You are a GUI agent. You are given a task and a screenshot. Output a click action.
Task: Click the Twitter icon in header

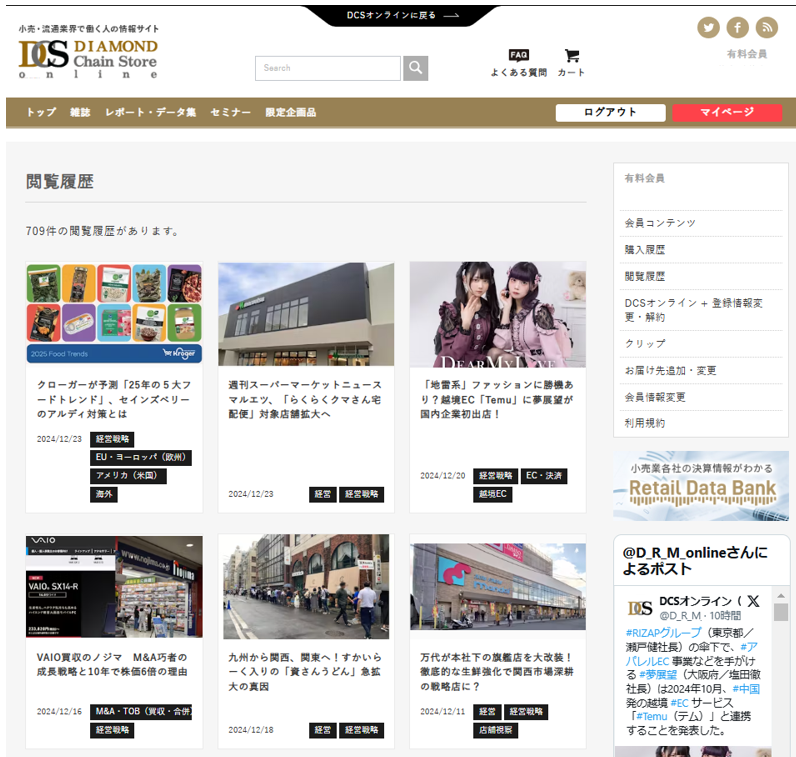[709, 28]
